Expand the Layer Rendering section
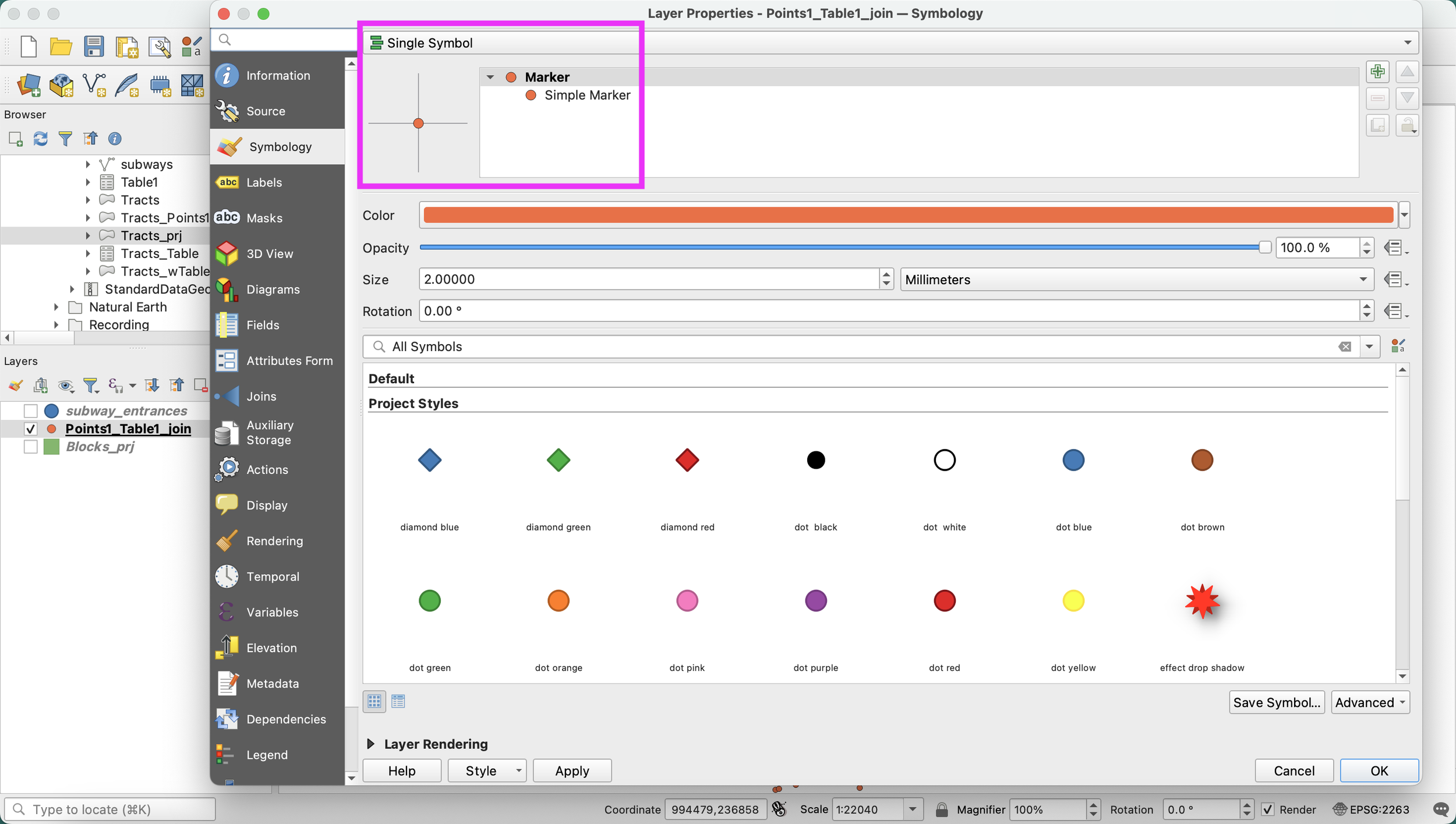 [370, 744]
